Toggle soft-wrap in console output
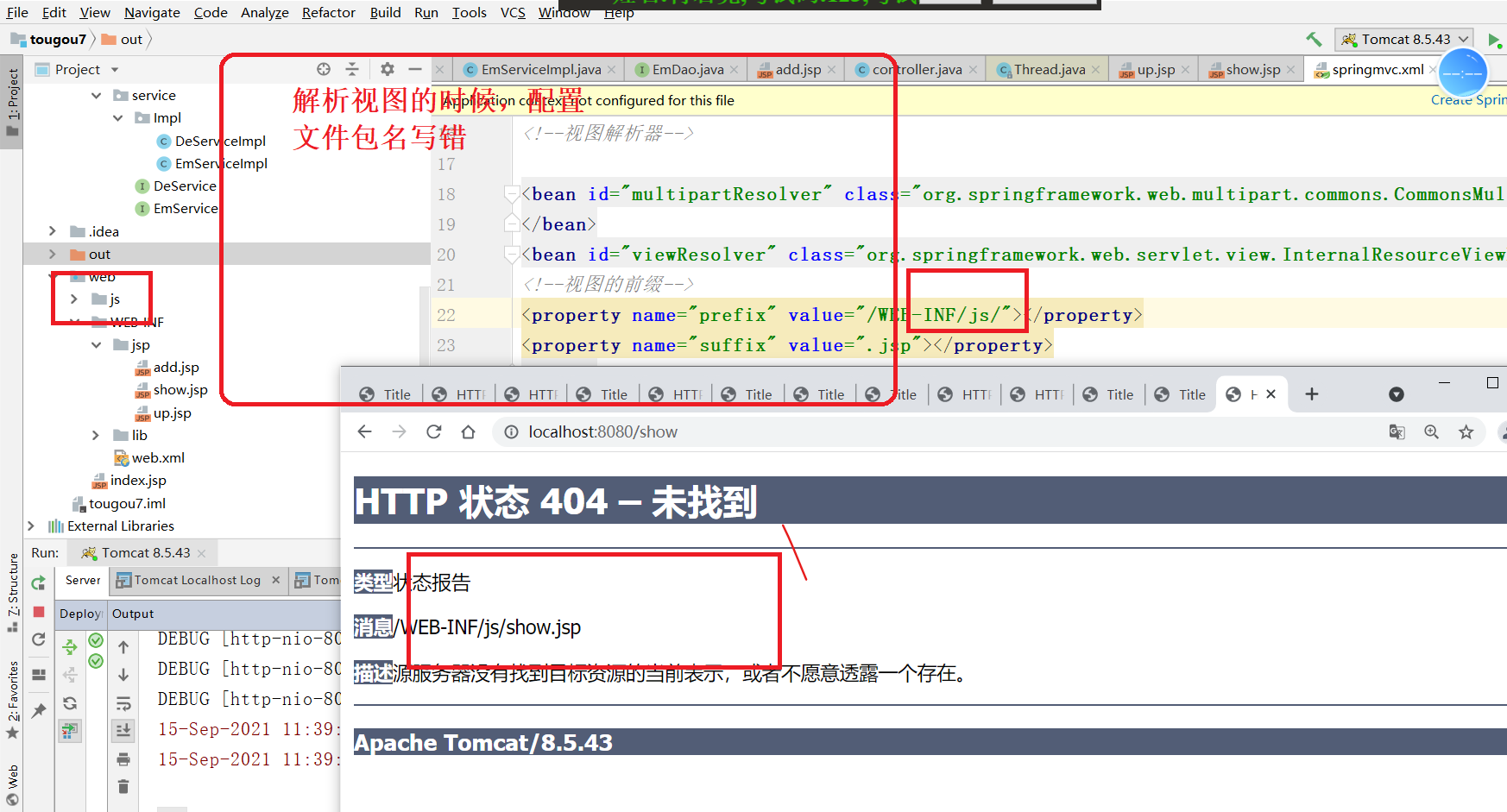This screenshot has height=812, width=1507. tap(123, 703)
